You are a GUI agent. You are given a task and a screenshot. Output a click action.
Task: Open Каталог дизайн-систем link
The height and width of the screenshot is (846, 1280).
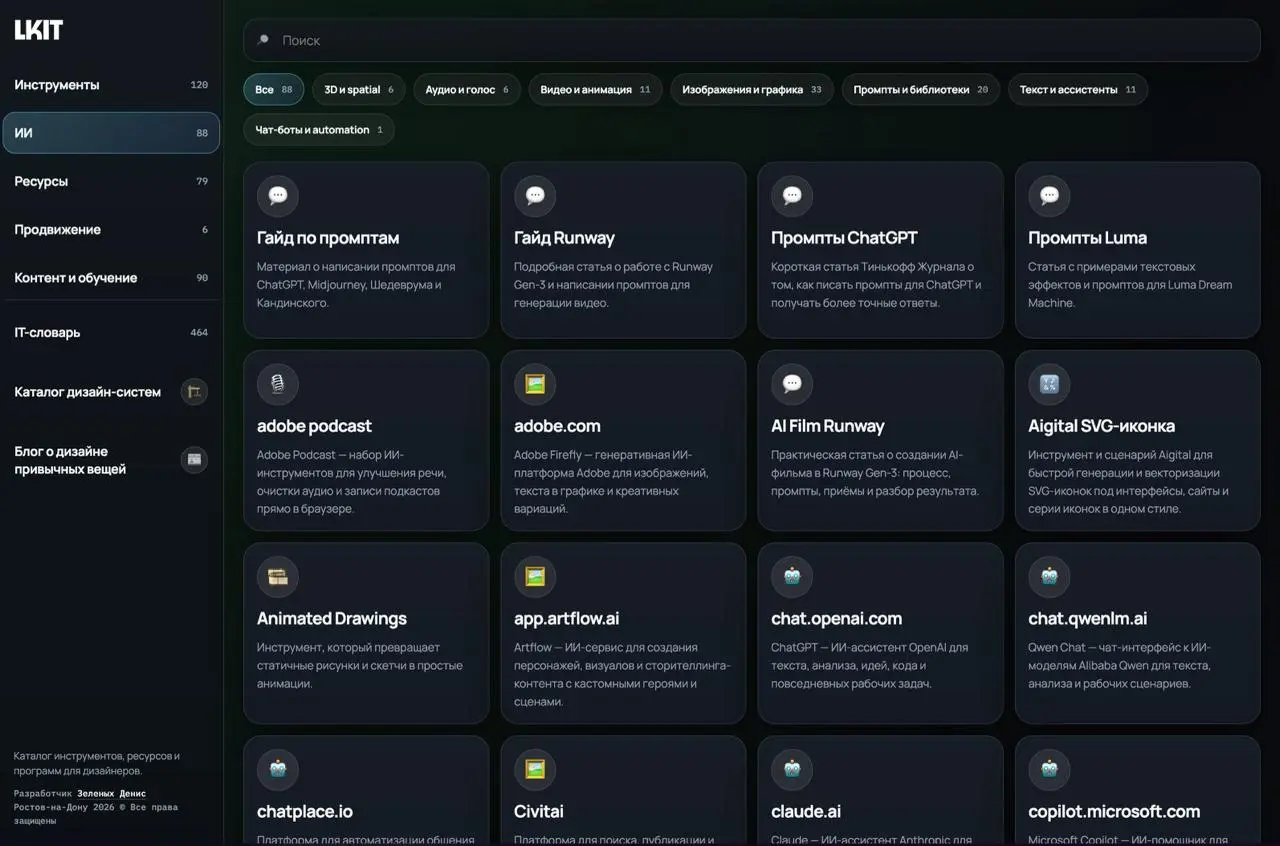(111, 392)
